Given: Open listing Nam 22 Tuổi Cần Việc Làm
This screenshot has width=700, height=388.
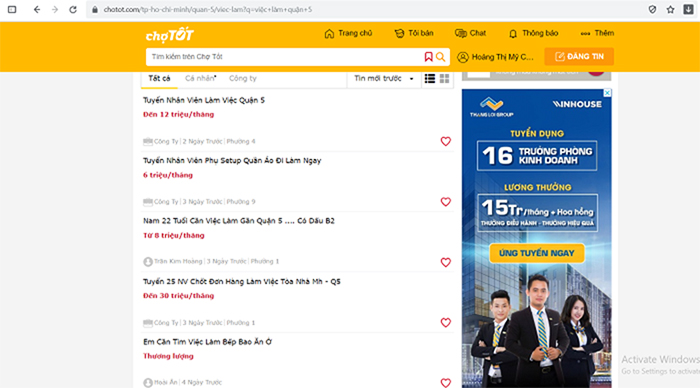Looking at the screenshot, I should coord(239,221).
